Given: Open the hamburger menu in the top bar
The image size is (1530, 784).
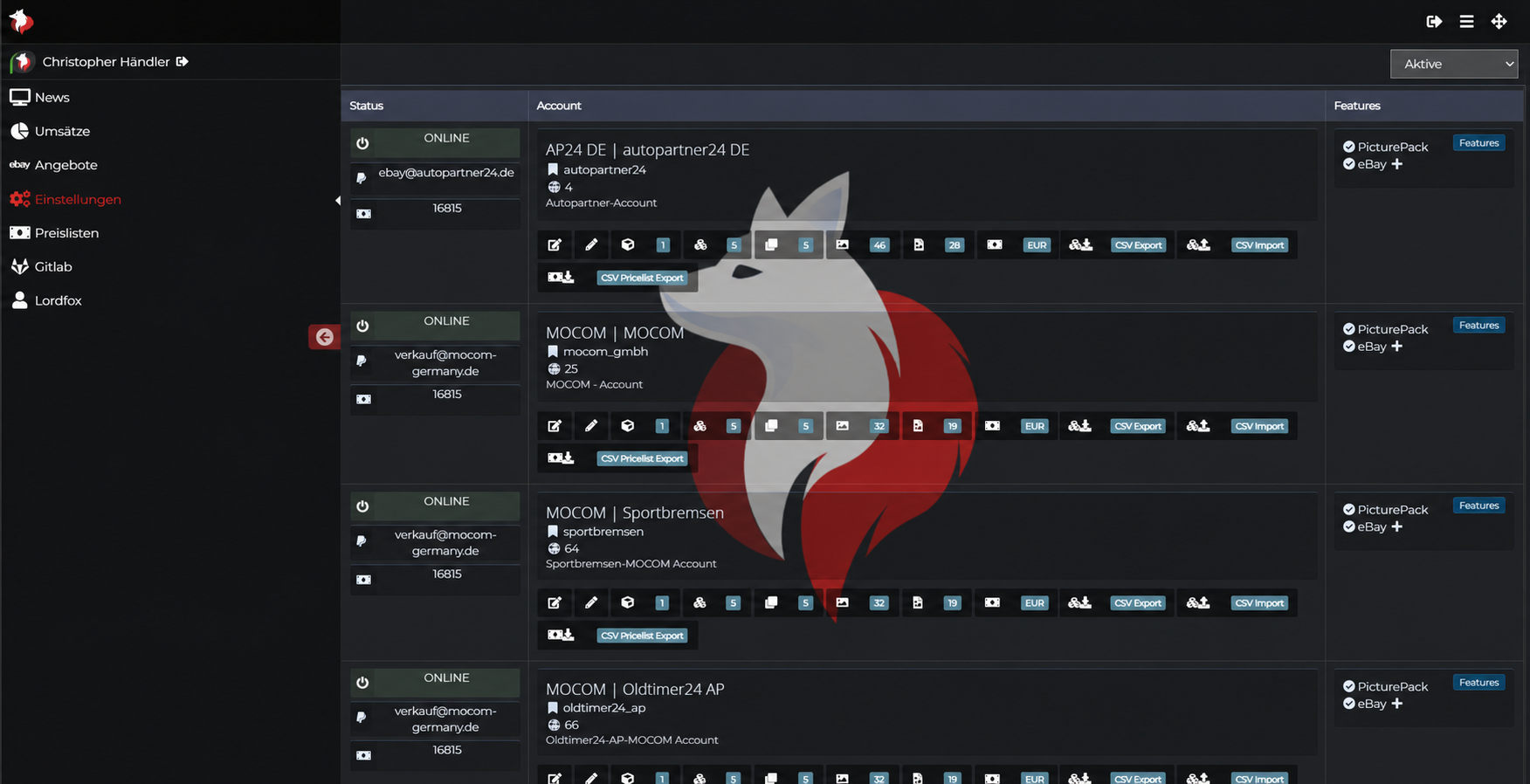Looking at the screenshot, I should pyautogui.click(x=1466, y=22).
